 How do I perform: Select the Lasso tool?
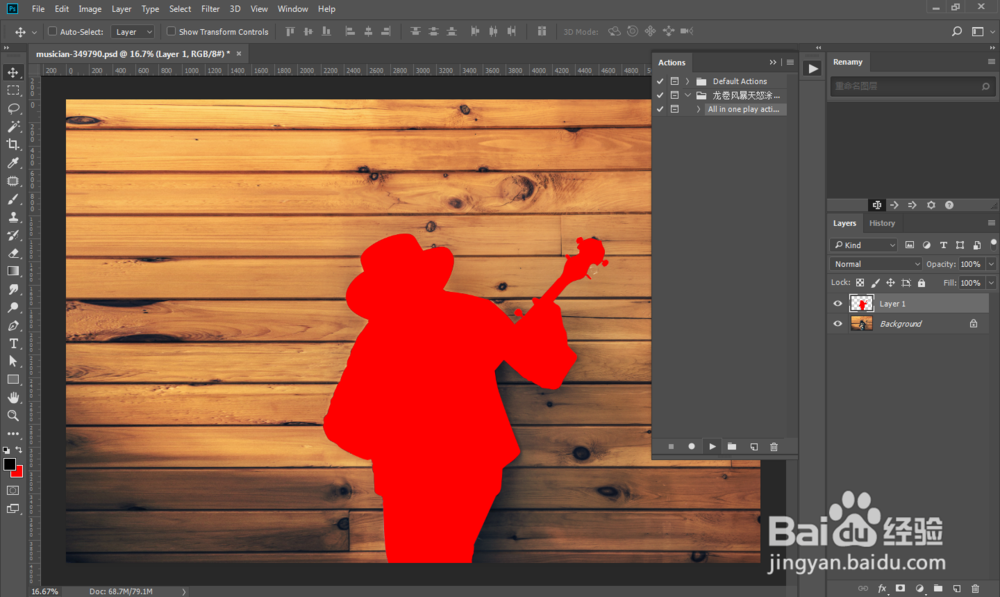(13, 108)
